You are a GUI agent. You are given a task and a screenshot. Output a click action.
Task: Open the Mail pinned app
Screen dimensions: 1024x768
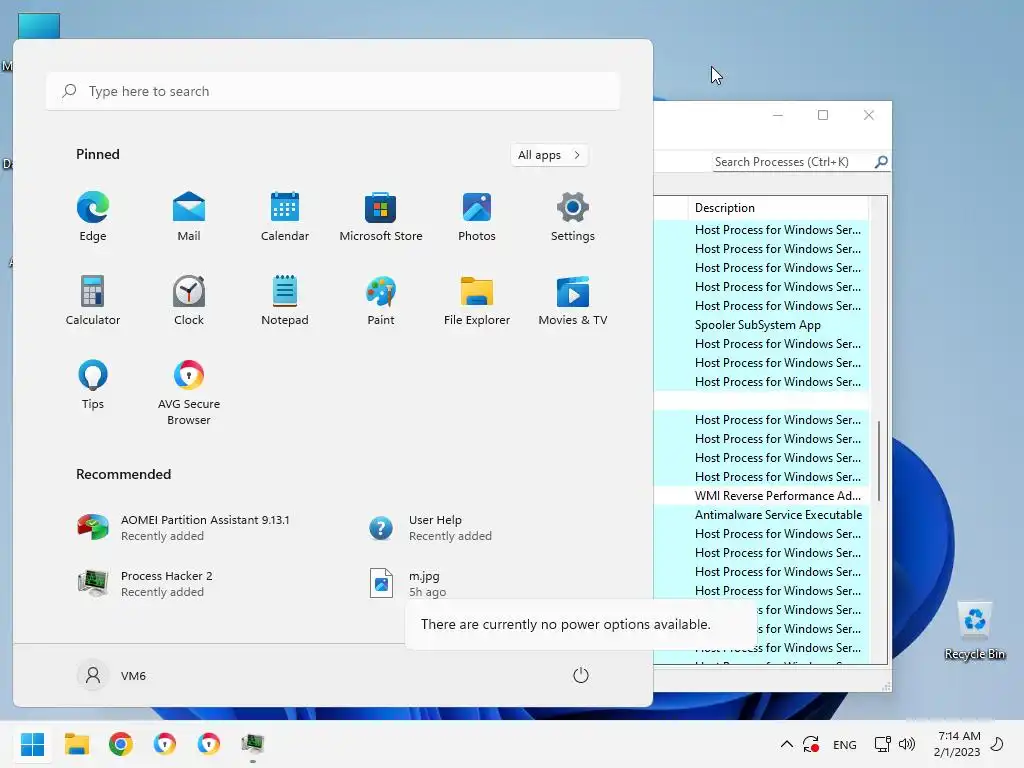(x=189, y=216)
